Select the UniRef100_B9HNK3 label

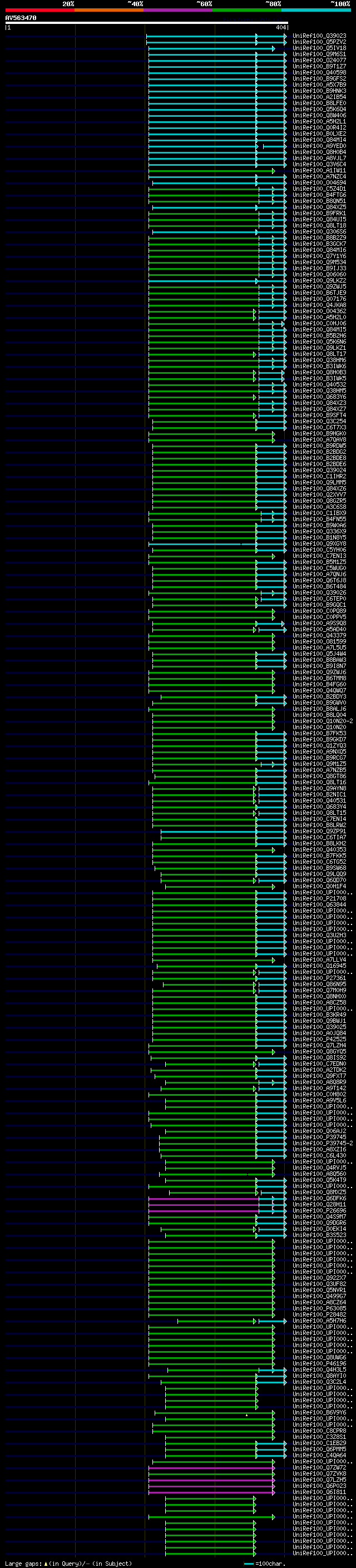pyautogui.click(x=319, y=91)
